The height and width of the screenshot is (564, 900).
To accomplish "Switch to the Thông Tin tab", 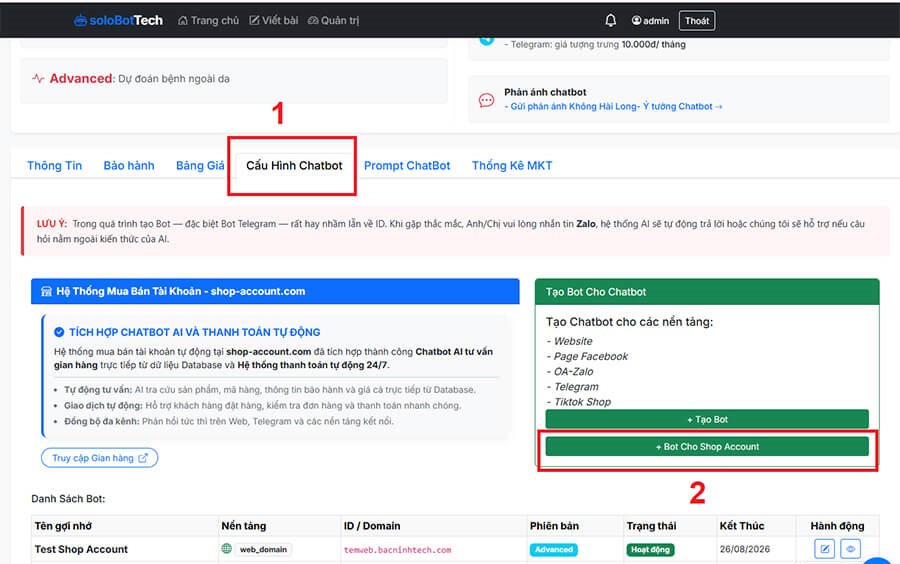I will (x=55, y=166).
